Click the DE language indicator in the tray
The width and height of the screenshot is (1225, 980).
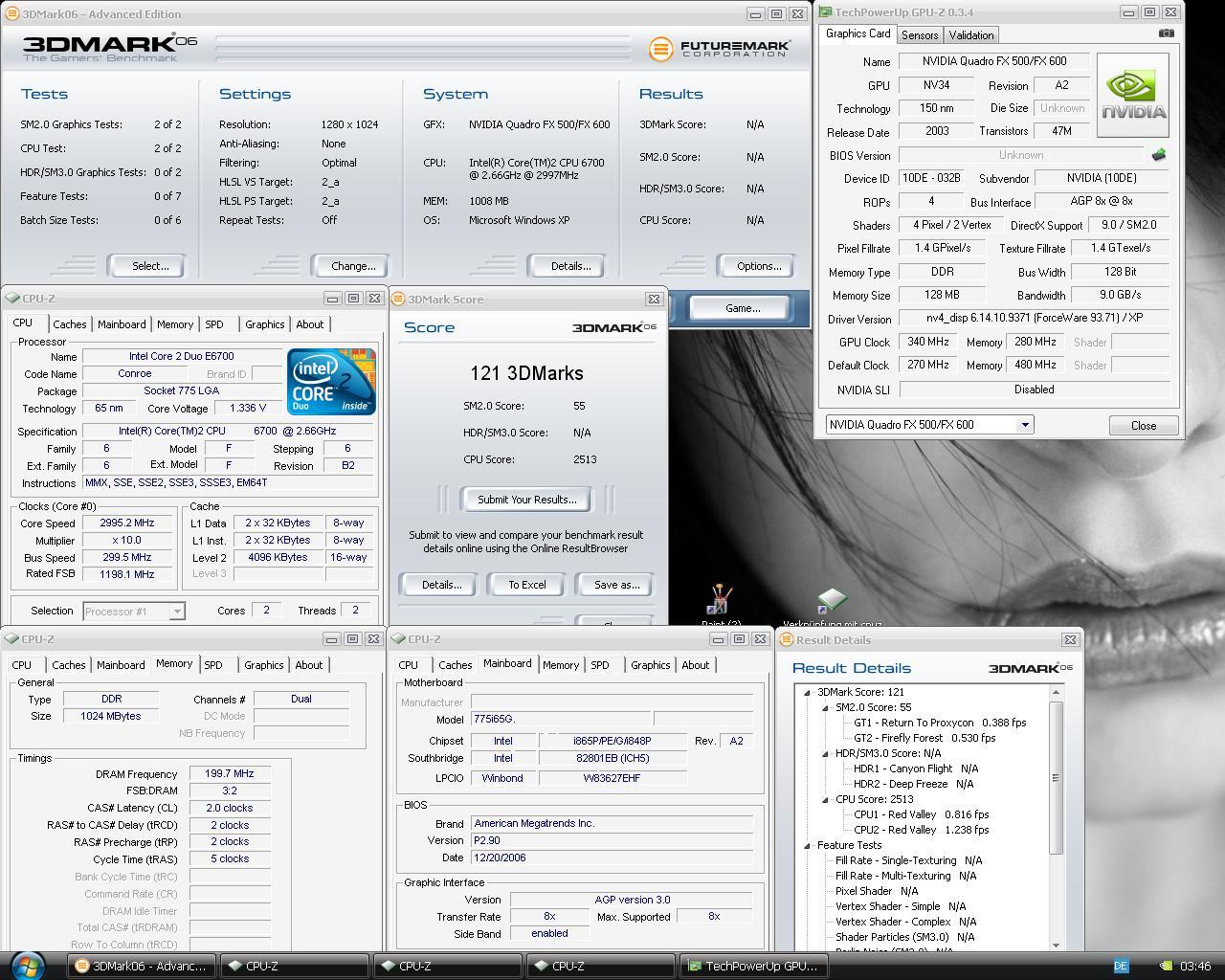coord(1121,966)
